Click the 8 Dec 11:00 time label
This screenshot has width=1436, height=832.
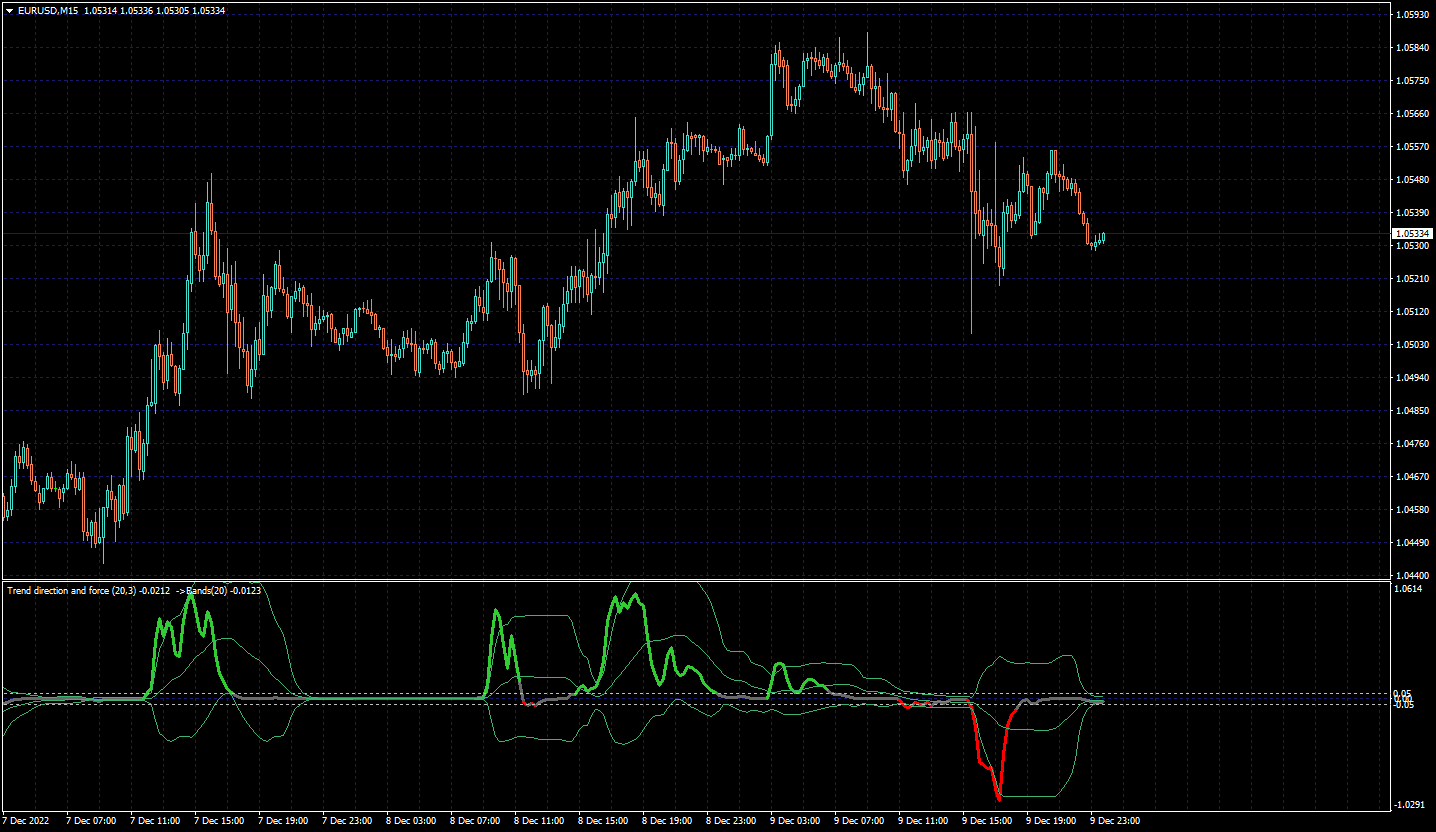(538, 821)
